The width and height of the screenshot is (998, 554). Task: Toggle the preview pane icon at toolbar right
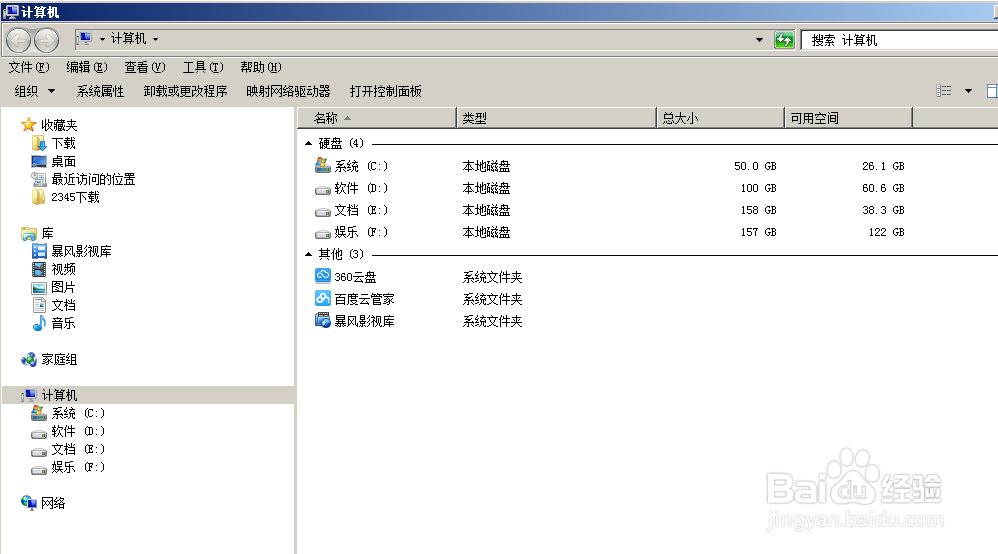pyautogui.click(x=992, y=91)
